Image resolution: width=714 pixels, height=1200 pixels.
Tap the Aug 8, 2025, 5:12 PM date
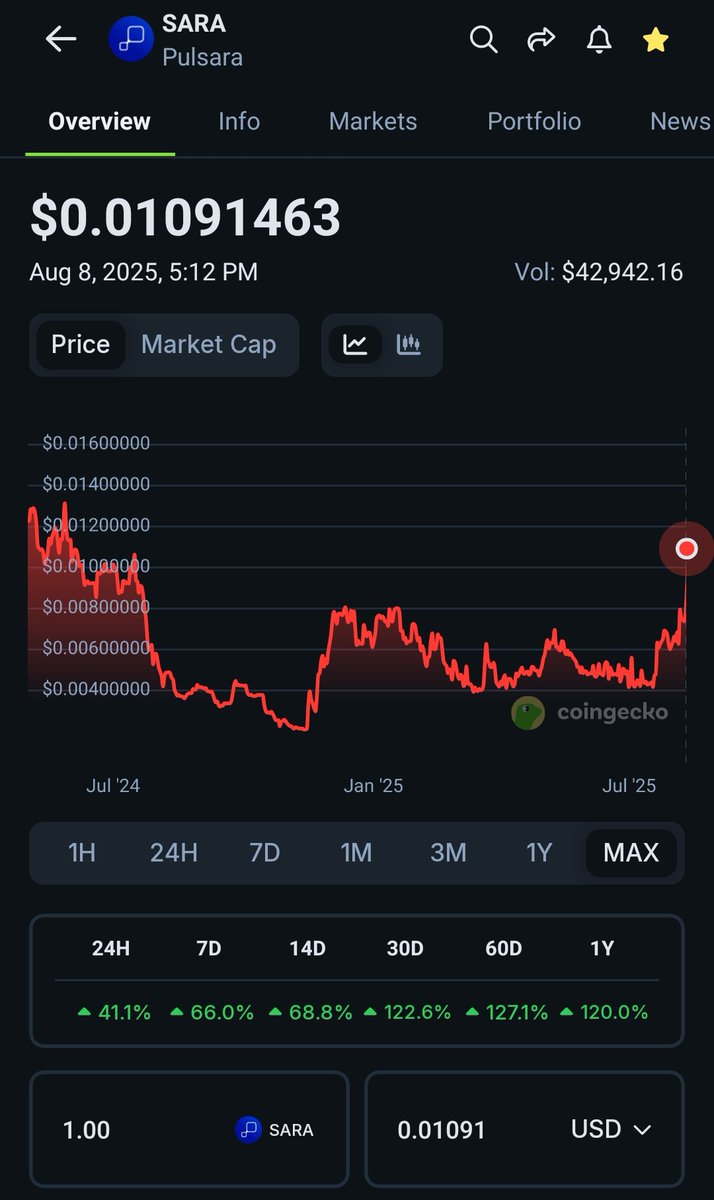pyautogui.click(x=144, y=272)
